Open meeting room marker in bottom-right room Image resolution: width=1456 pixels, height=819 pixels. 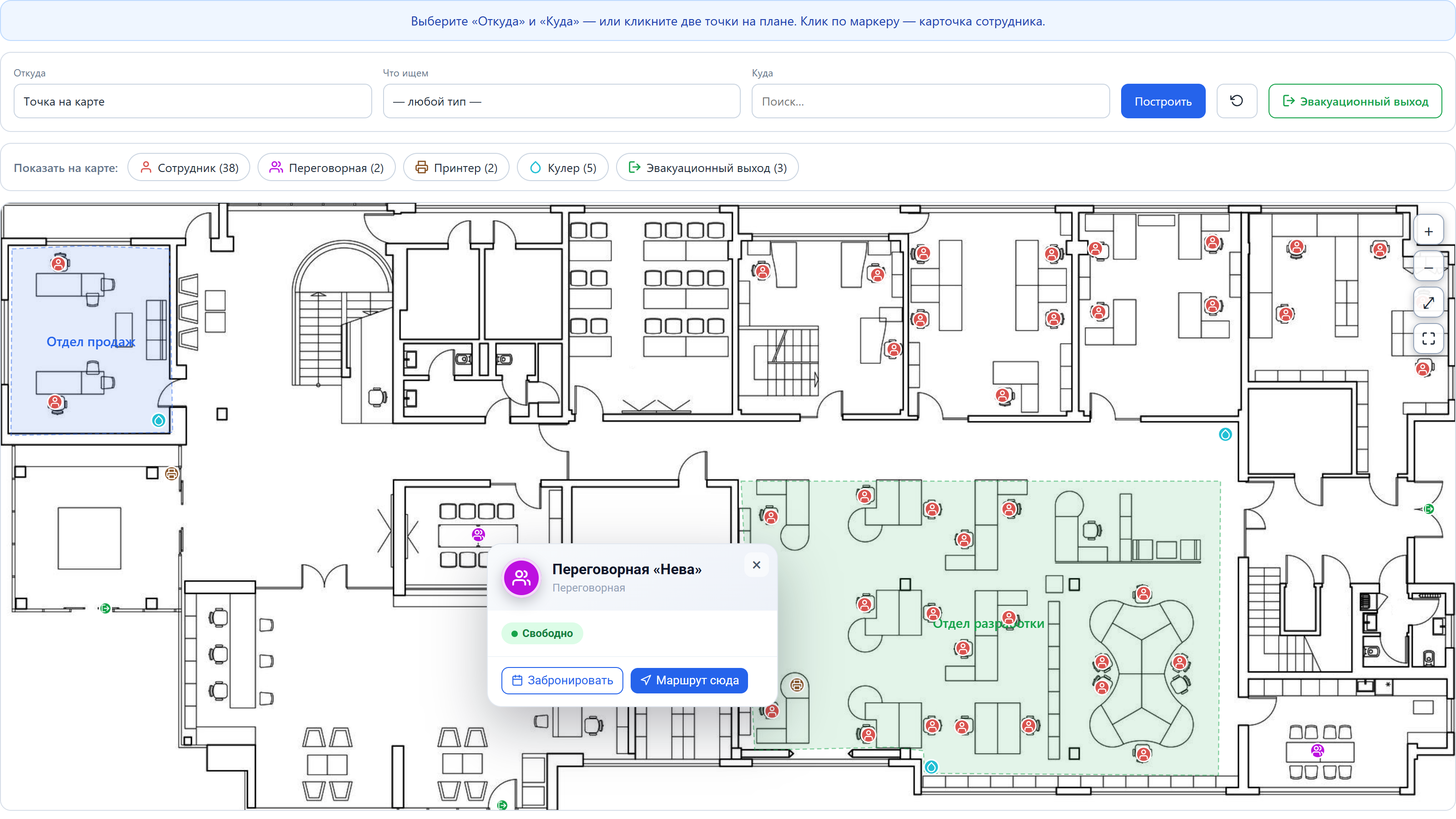1318,751
